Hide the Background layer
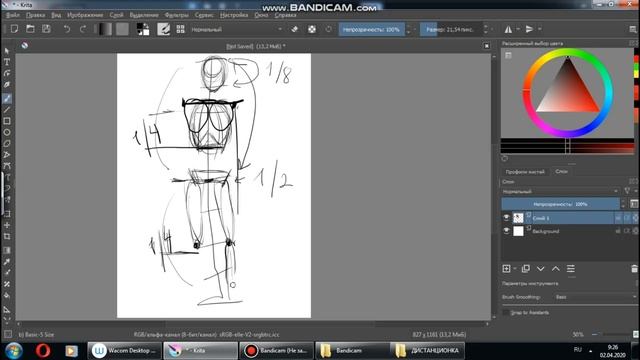 506,231
